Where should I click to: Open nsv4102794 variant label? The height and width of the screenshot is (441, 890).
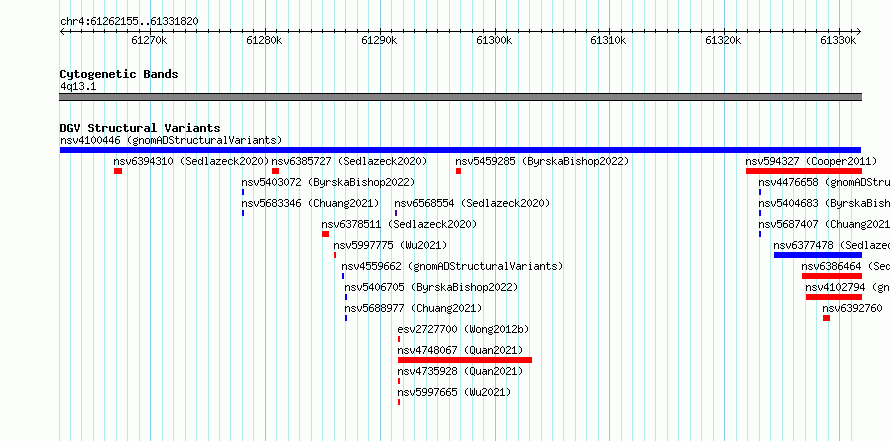pyautogui.click(x=847, y=287)
